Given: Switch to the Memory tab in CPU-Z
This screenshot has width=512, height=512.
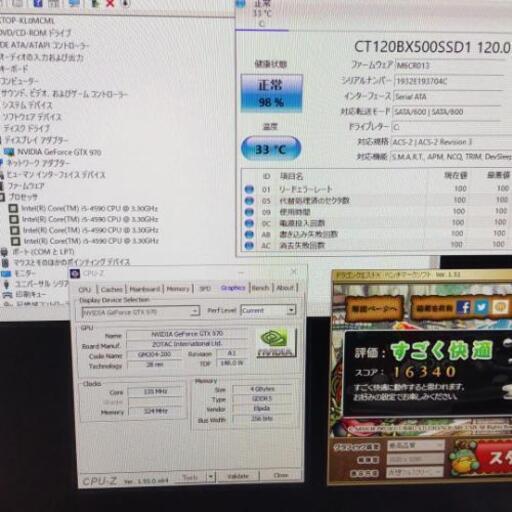Looking at the screenshot, I should [x=178, y=289].
